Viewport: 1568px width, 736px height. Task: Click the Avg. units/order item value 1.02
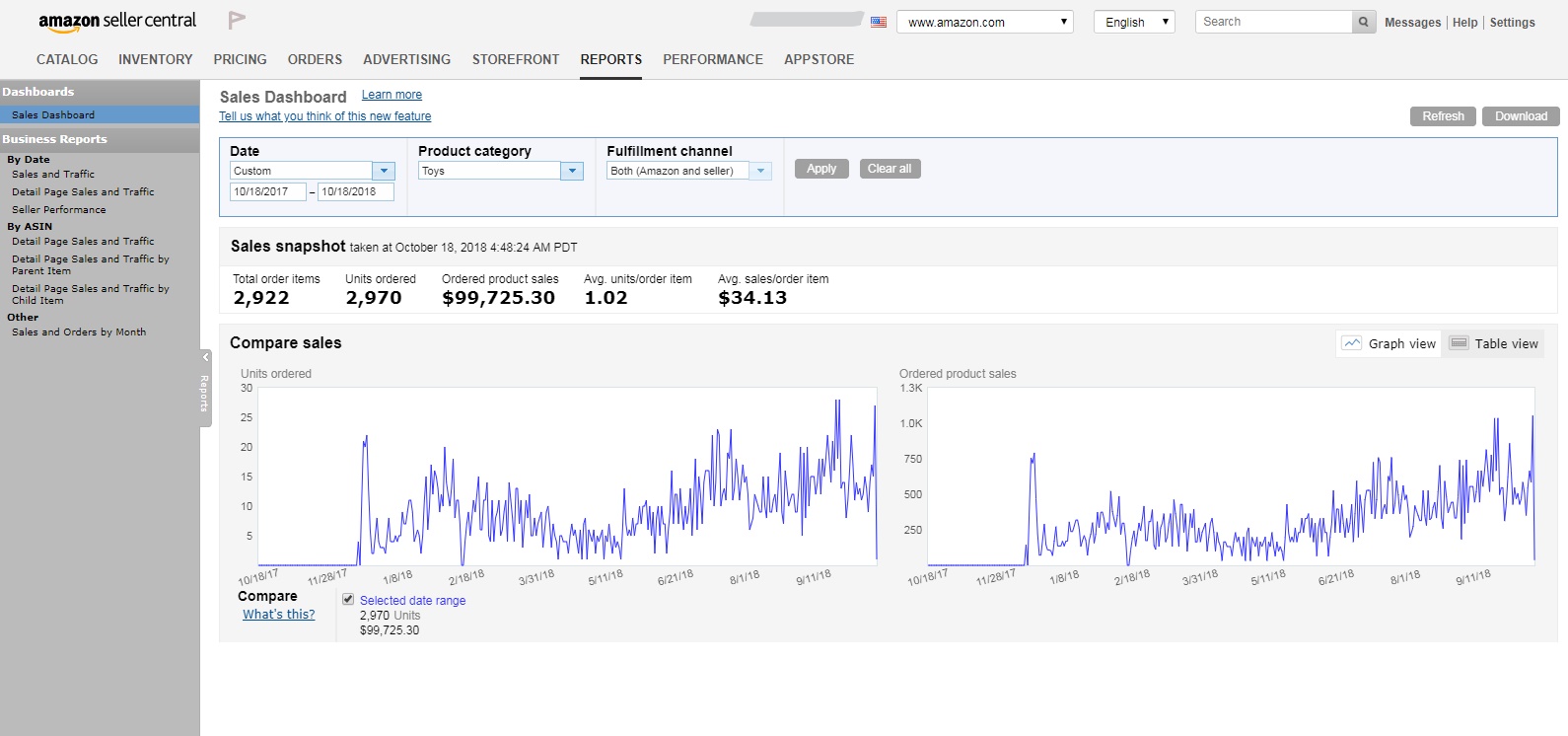[x=606, y=298]
